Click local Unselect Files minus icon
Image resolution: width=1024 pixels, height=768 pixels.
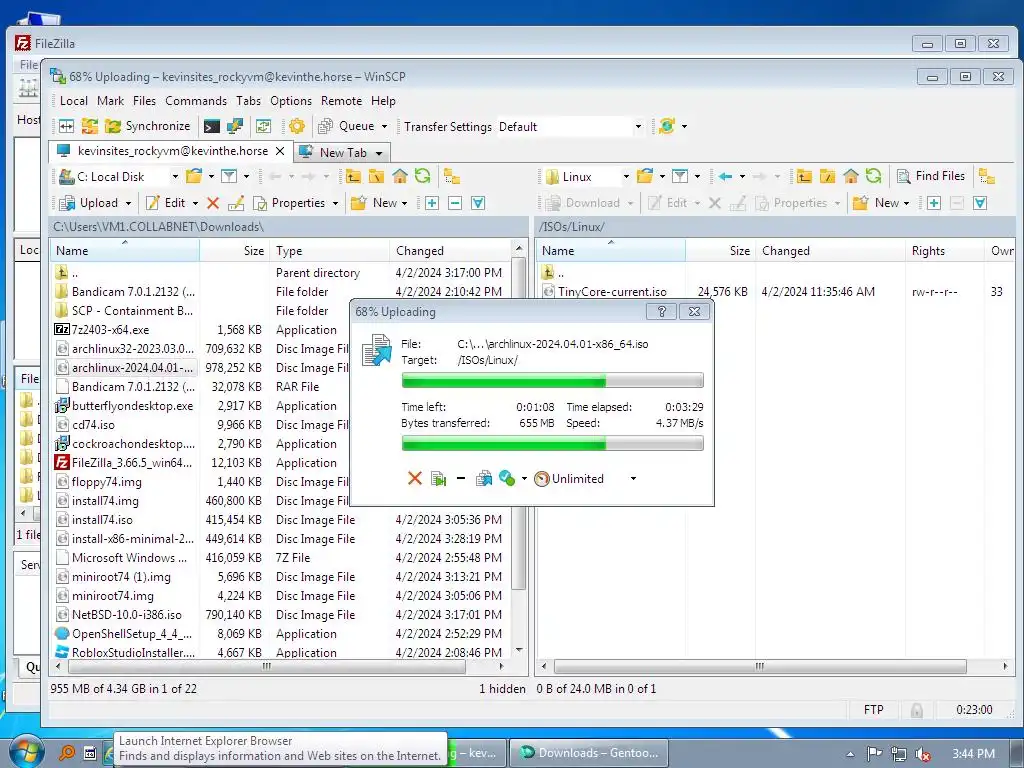pos(455,203)
